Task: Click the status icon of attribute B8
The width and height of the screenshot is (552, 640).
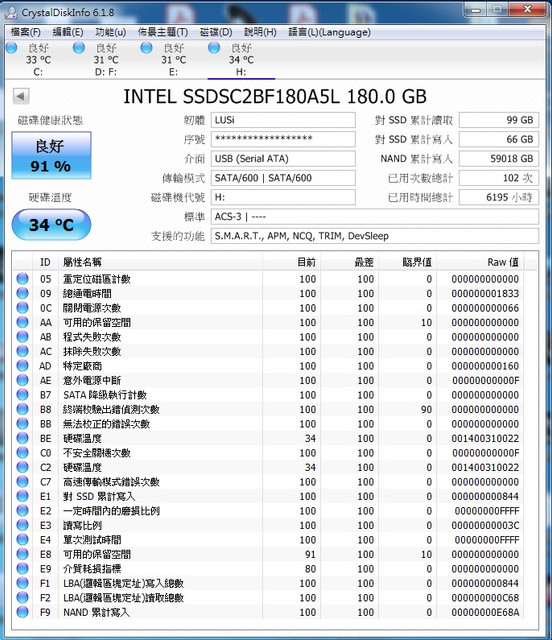Action: 22,409
